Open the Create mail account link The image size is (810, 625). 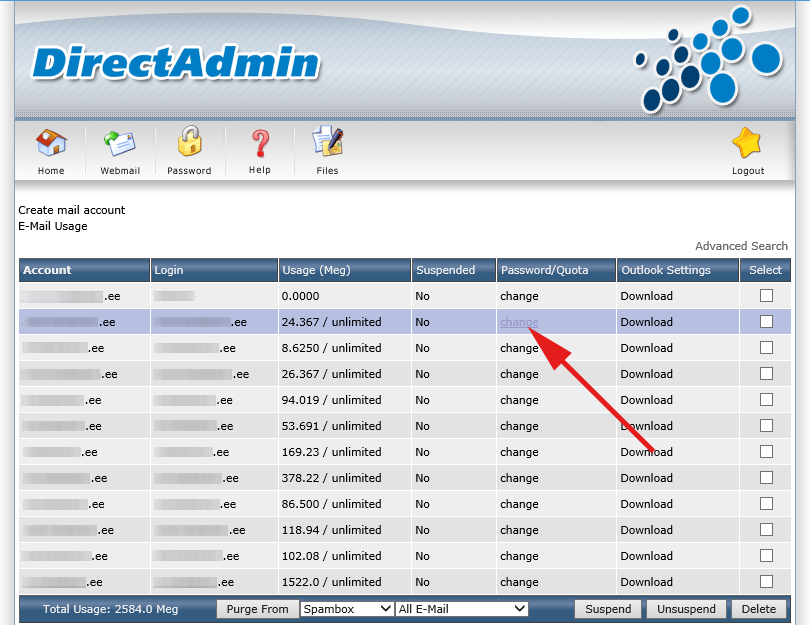coord(72,210)
